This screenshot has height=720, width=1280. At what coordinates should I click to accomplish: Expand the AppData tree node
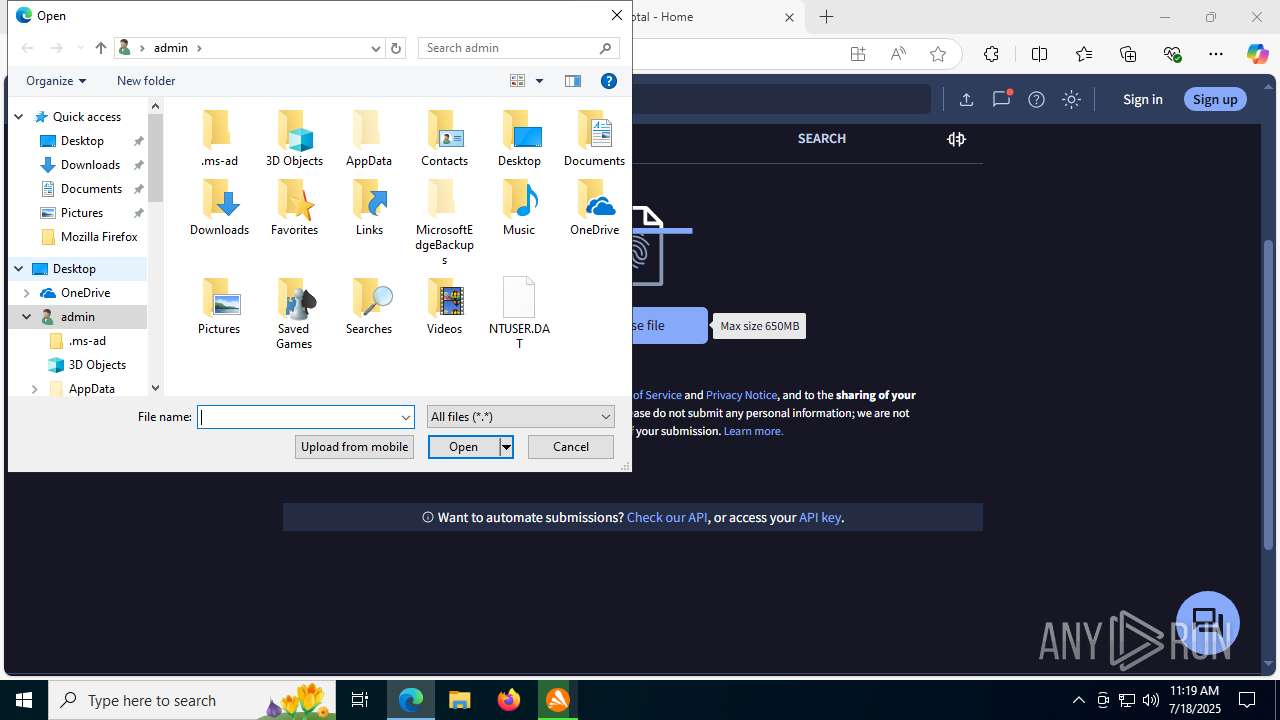click(x=35, y=389)
